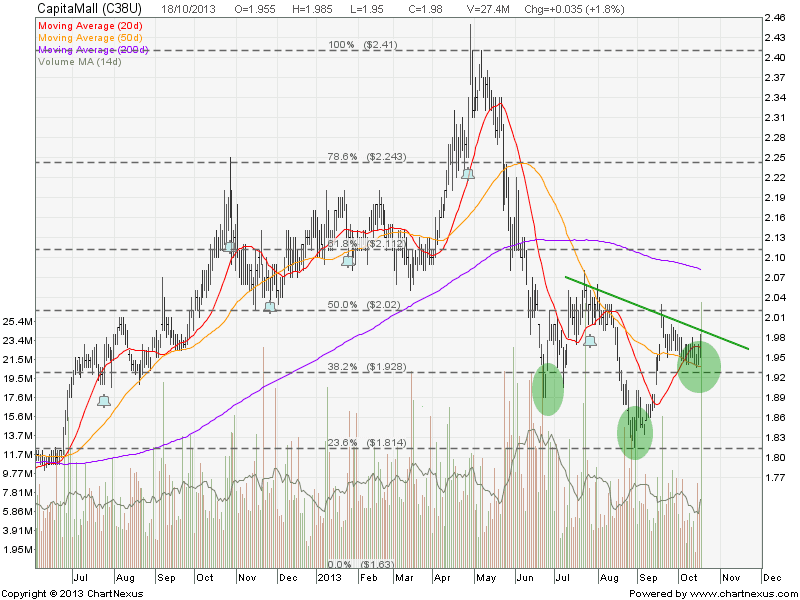
Task: Click the '2013' label on the time axis
Action: coord(329,578)
